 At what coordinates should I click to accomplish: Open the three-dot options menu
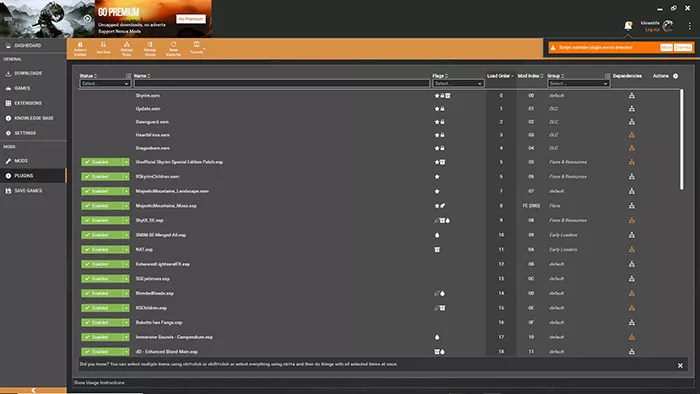tap(690, 26)
